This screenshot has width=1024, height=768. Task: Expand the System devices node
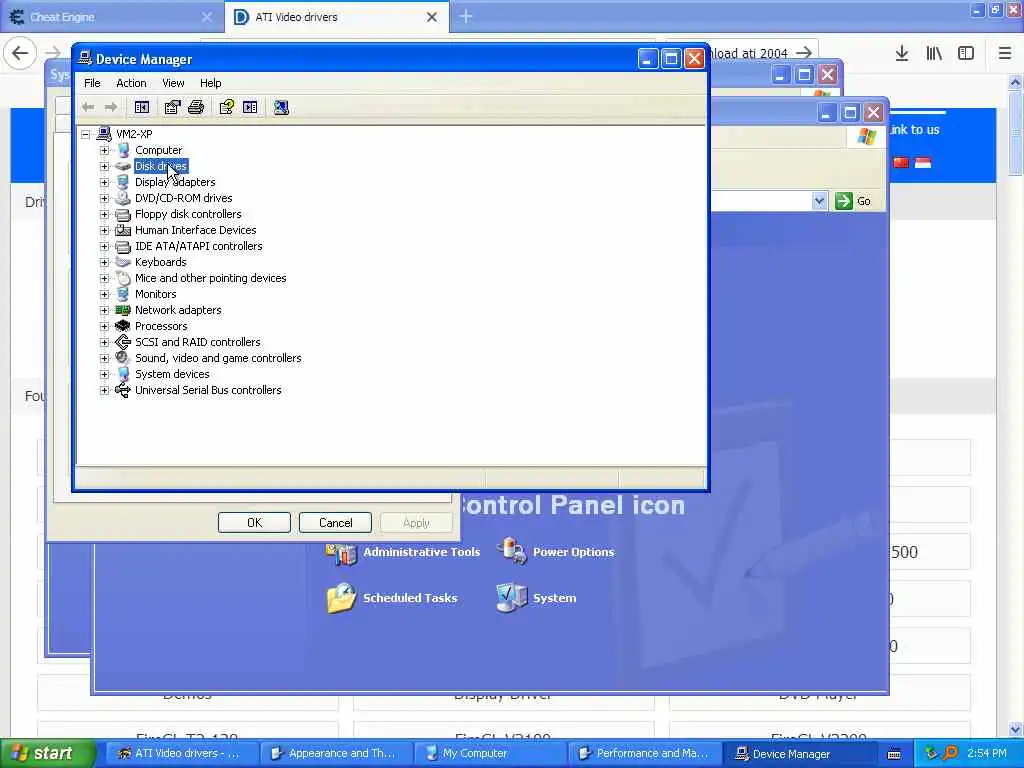(104, 374)
